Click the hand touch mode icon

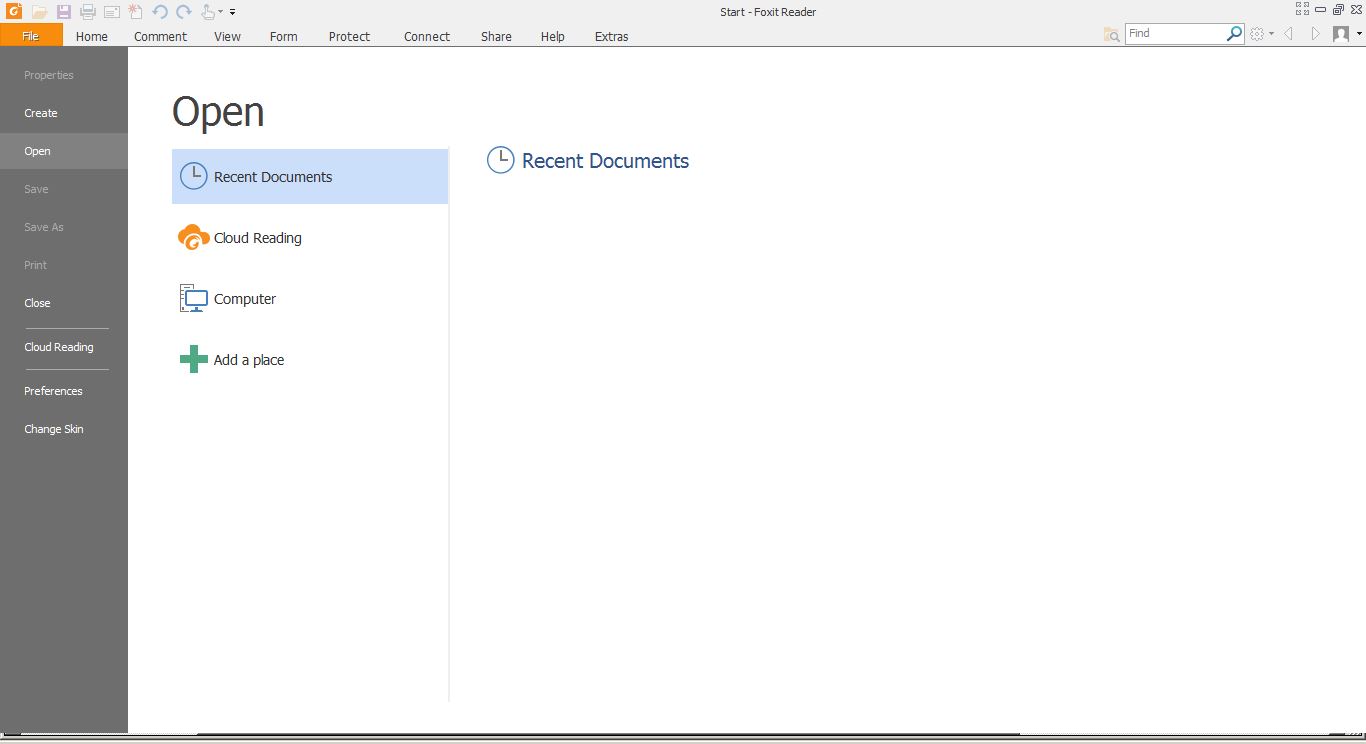pos(208,12)
